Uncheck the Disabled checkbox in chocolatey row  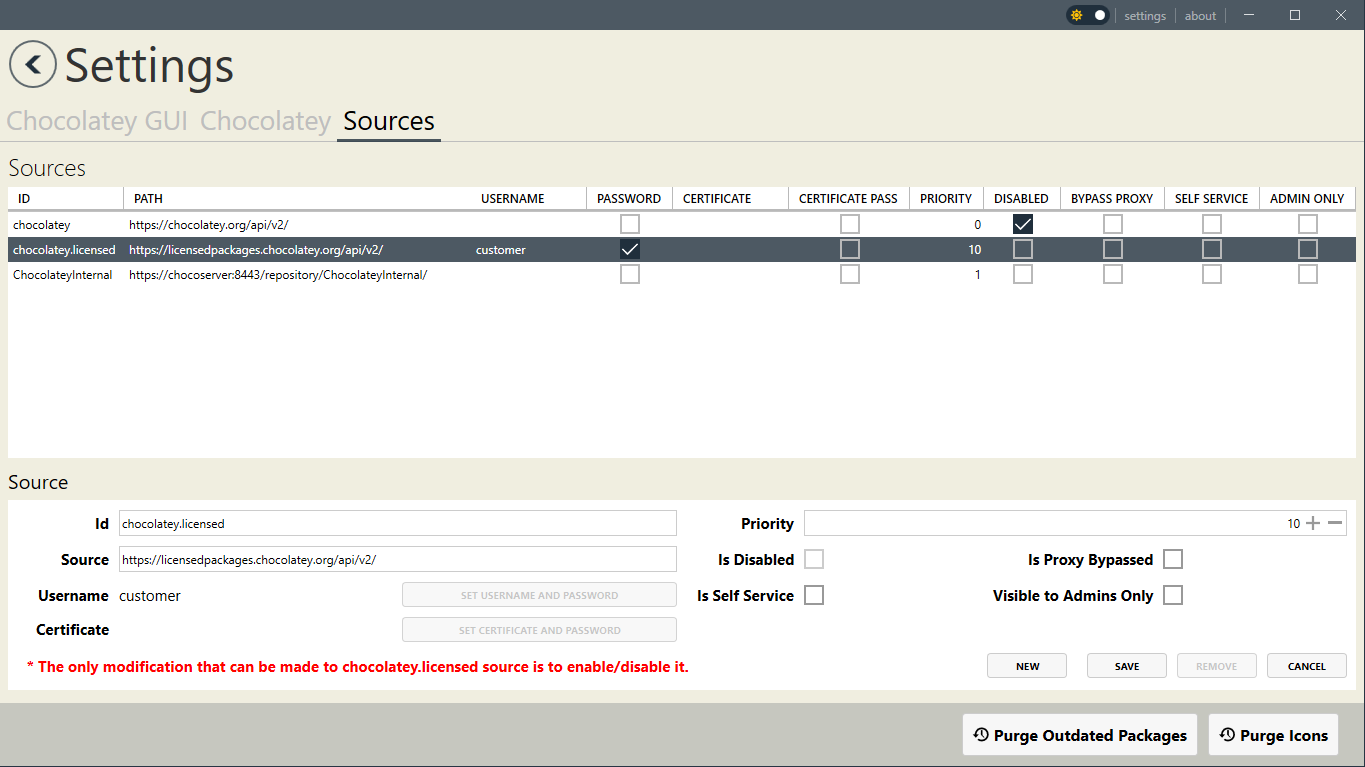point(1023,224)
